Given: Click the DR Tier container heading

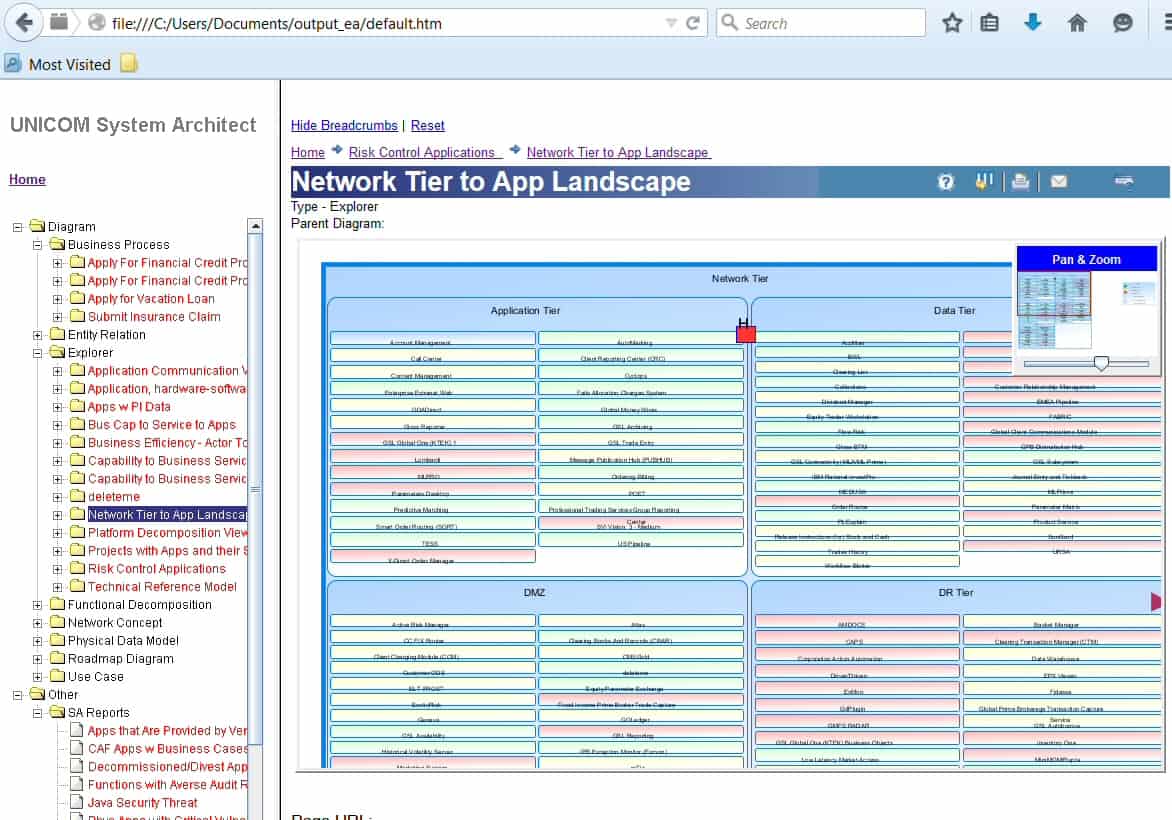Looking at the screenshot, I should [x=956, y=593].
